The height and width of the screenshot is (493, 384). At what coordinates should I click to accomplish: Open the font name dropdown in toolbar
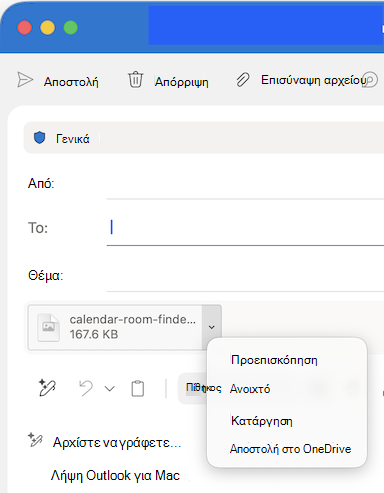196,388
